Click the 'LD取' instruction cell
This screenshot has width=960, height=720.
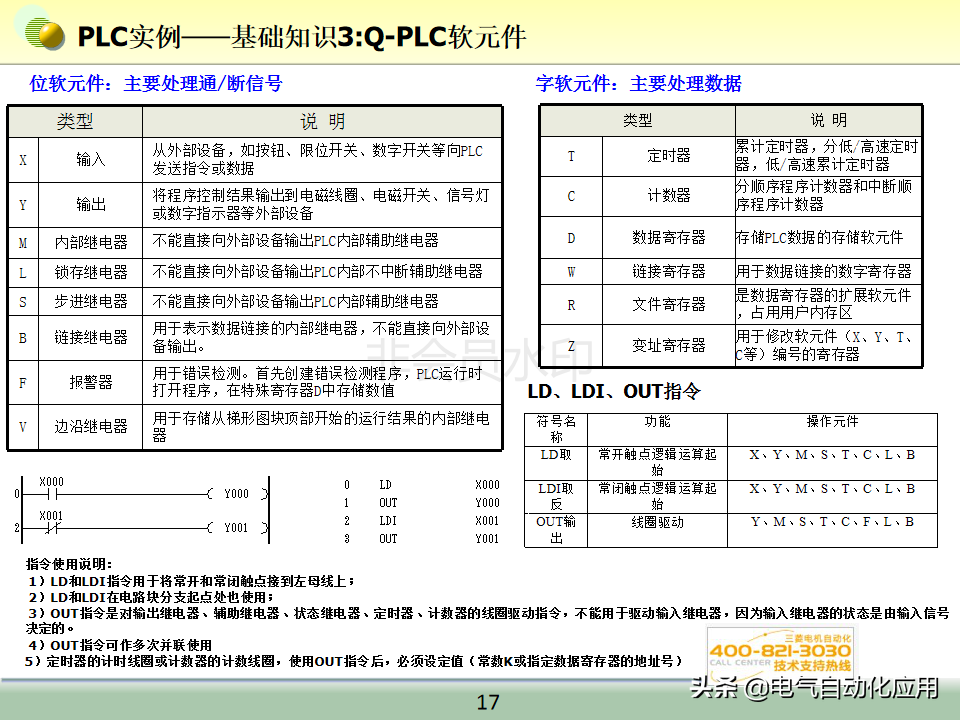(x=556, y=463)
